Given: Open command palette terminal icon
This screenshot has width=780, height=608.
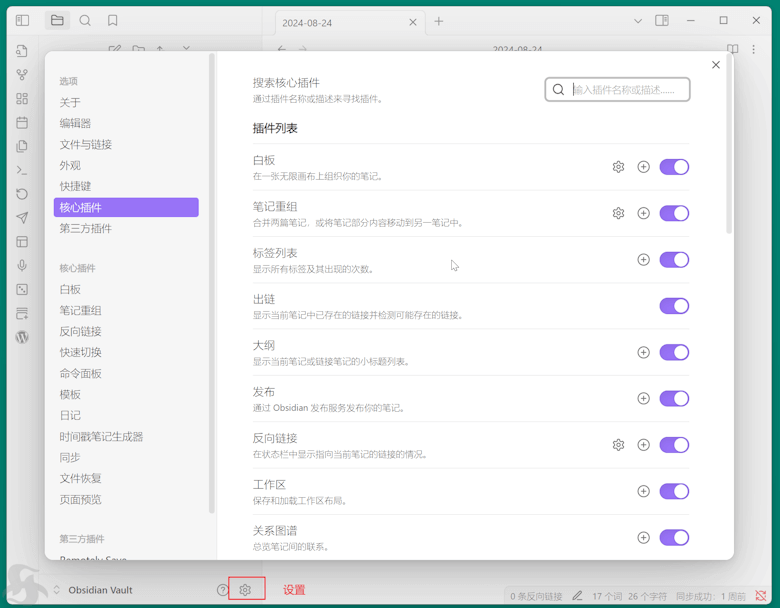Looking at the screenshot, I should click(x=22, y=170).
